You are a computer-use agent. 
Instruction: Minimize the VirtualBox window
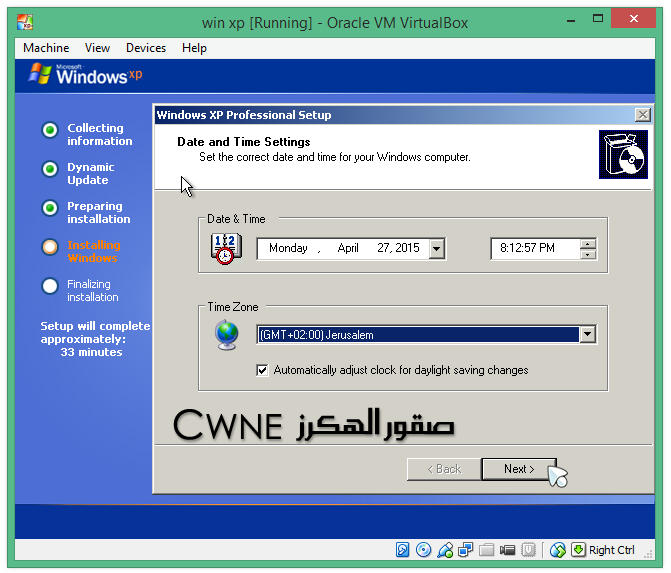[570, 20]
